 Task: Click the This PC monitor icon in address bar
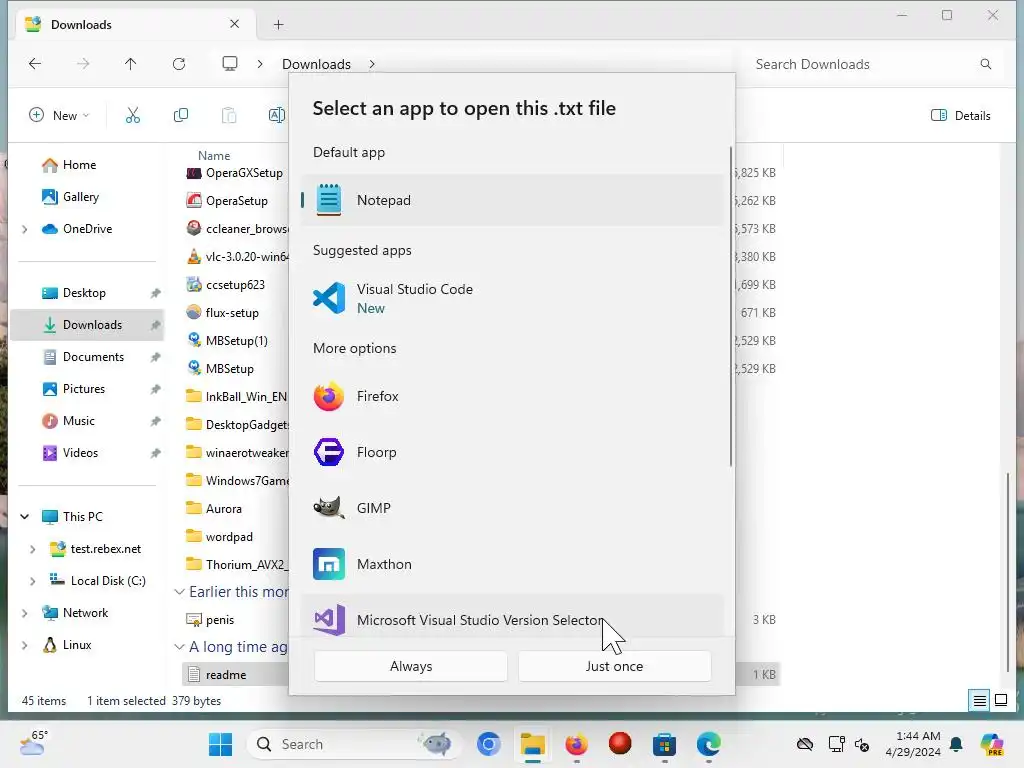click(230, 64)
